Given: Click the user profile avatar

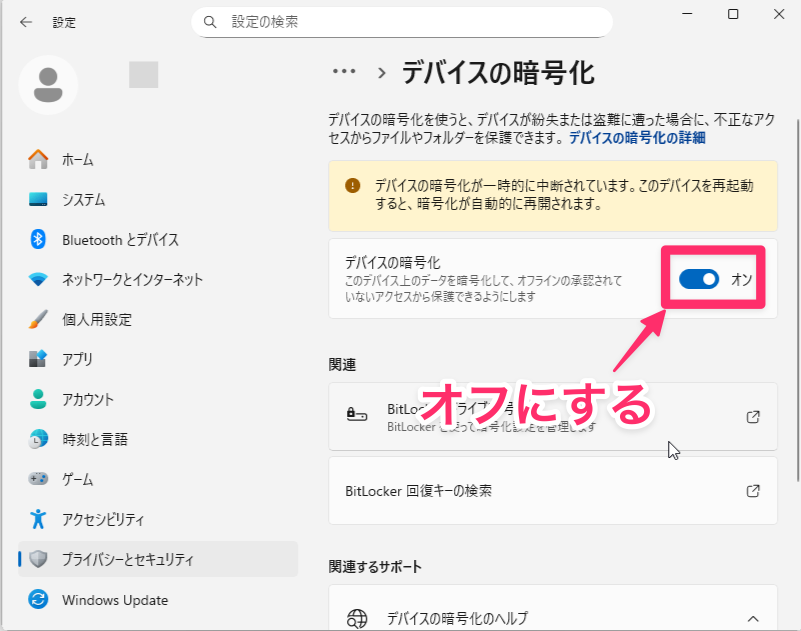Looking at the screenshot, I should tap(48, 86).
